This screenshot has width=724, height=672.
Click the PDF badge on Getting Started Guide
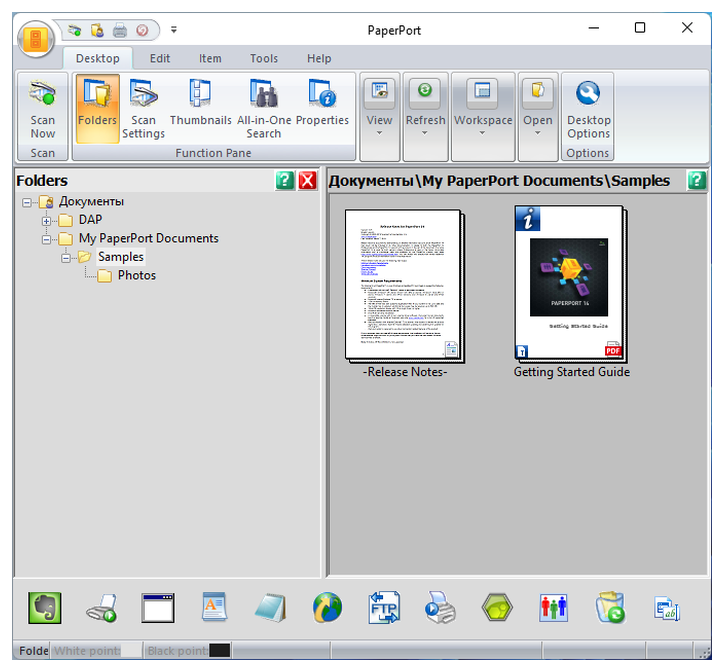pos(613,349)
